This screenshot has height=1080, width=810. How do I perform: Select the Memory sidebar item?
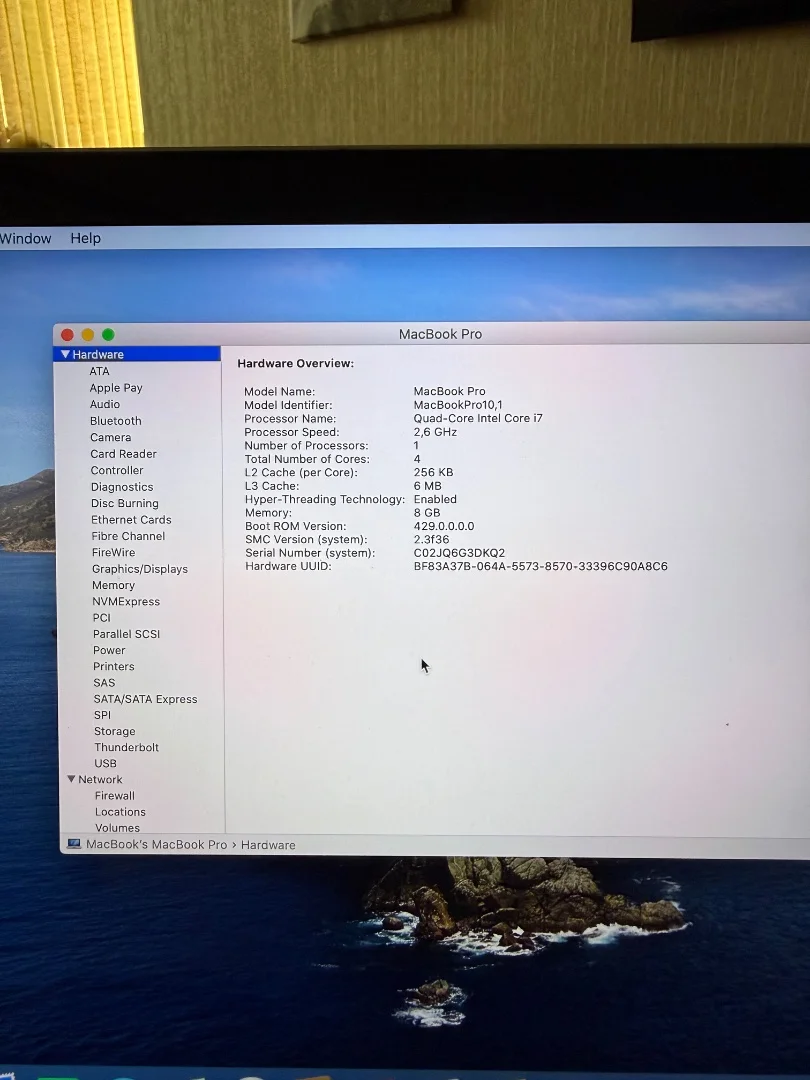[114, 585]
